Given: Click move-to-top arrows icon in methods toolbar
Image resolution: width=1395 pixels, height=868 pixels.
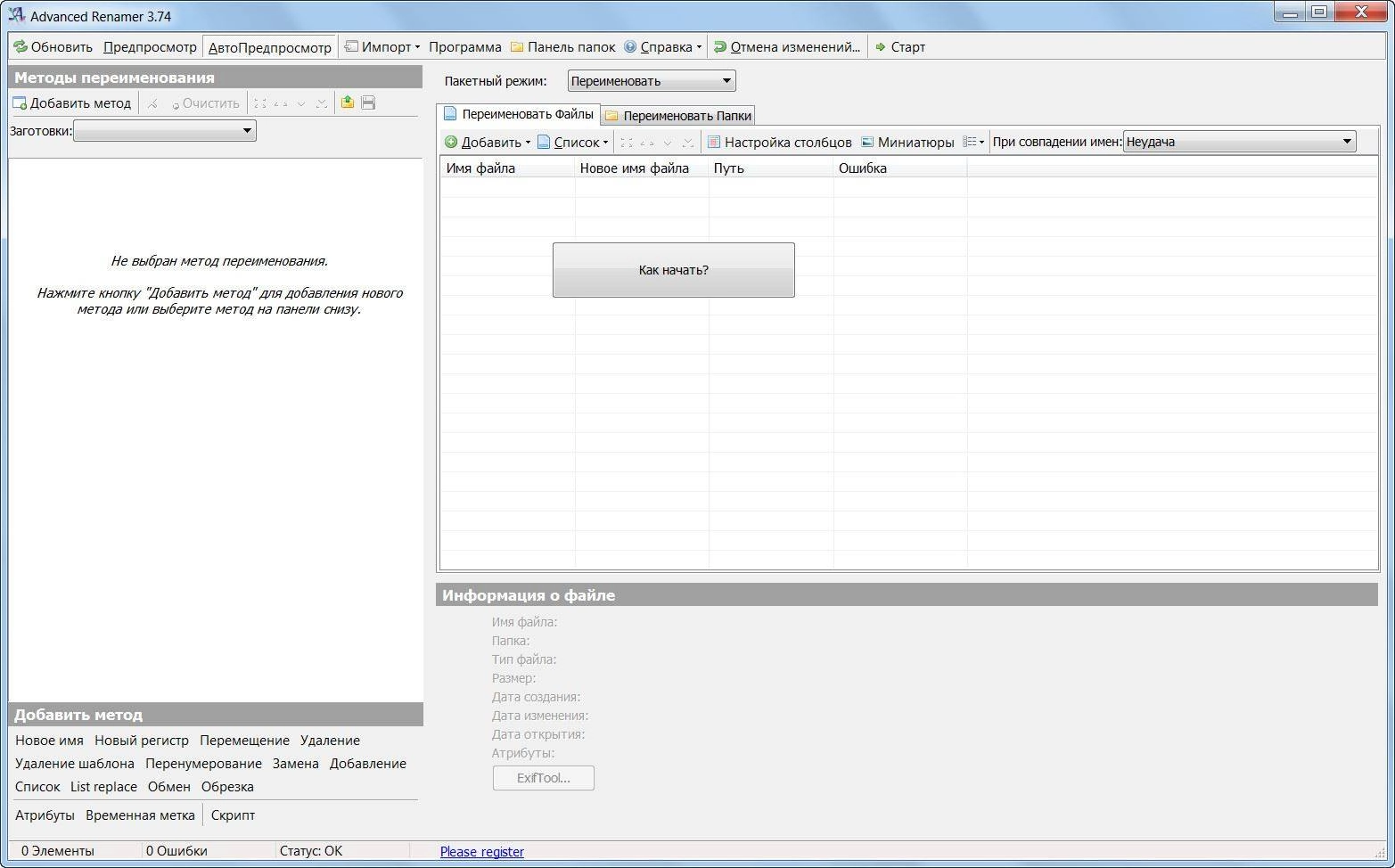Looking at the screenshot, I should (259, 103).
